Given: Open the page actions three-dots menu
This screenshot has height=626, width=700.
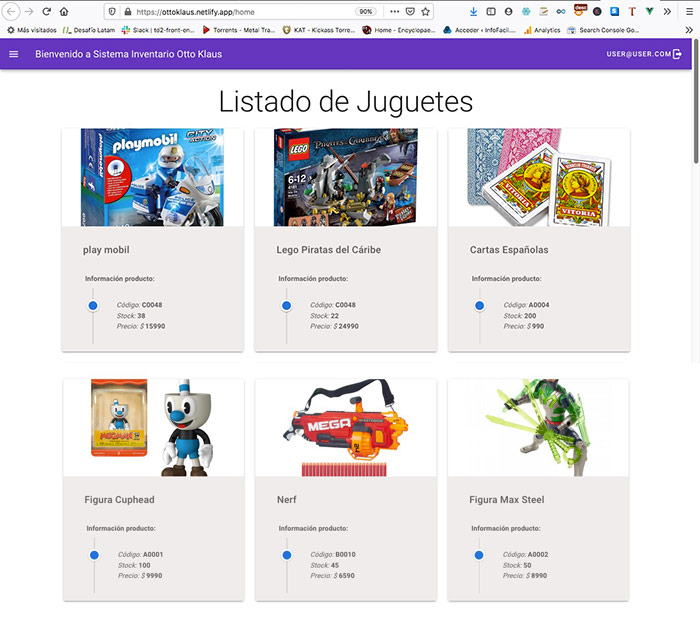Looking at the screenshot, I should coord(395,12).
